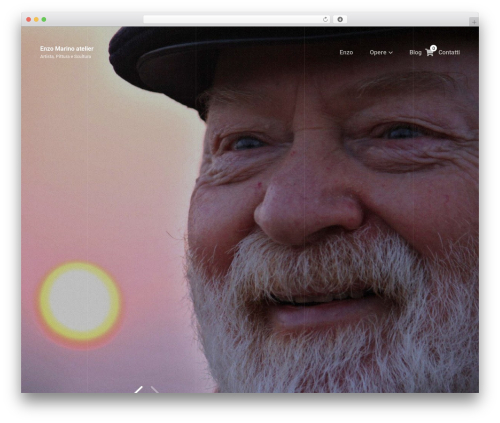Click the Enzo Marino atelier site title

[x=67, y=49]
